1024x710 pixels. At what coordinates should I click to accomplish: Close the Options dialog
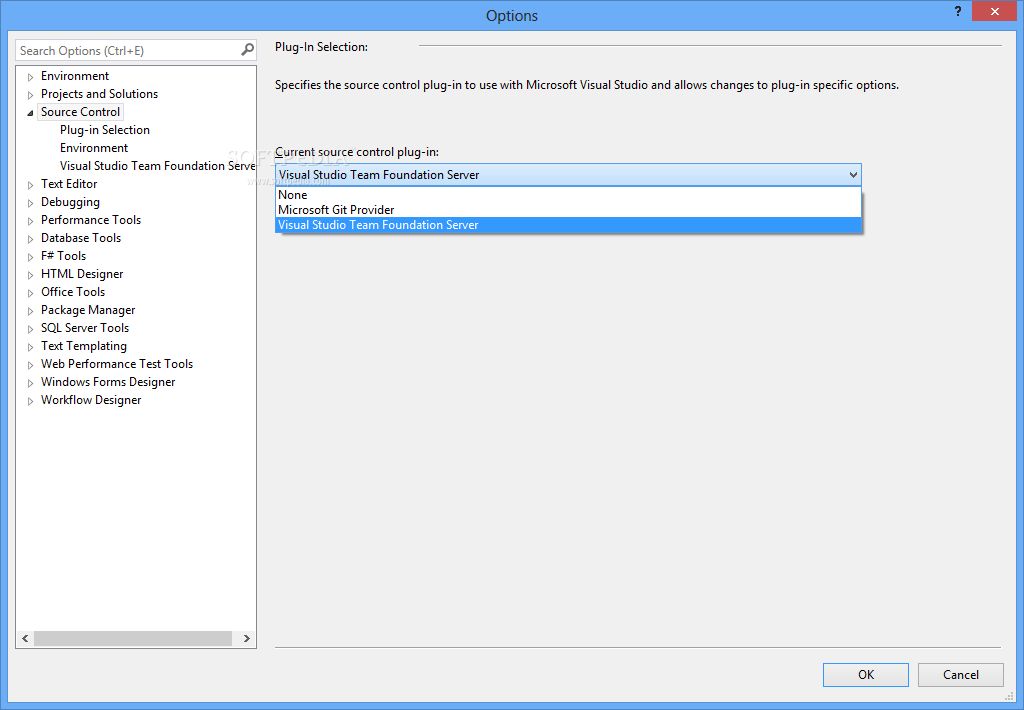point(994,11)
